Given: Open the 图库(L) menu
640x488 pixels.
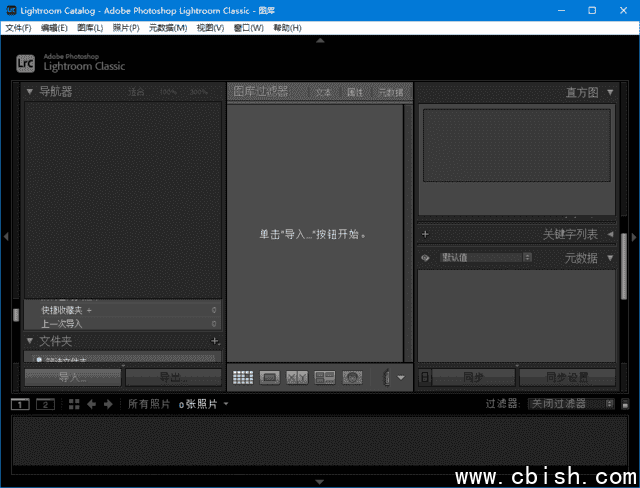Looking at the screenshot, I should pos(90,28).
